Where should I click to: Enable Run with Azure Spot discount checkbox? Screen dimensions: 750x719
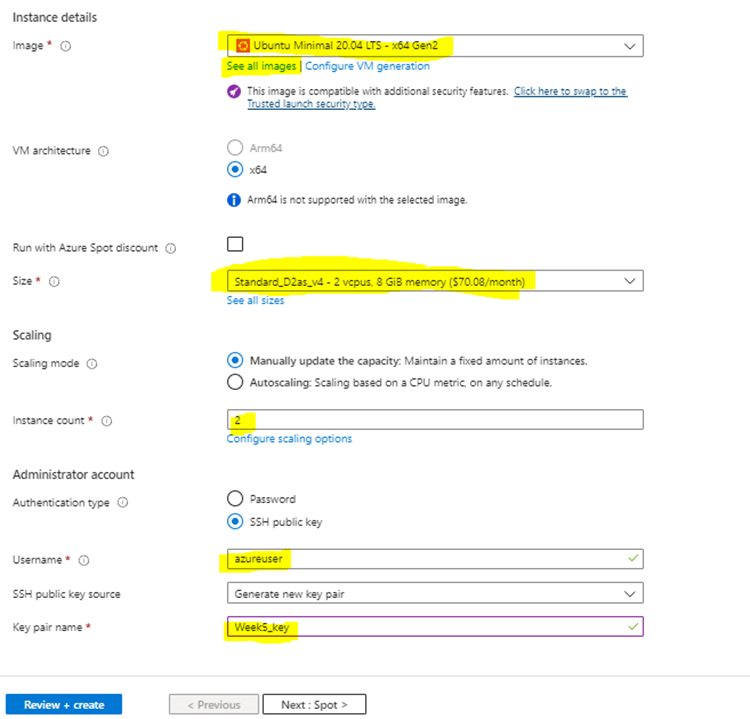235,244
